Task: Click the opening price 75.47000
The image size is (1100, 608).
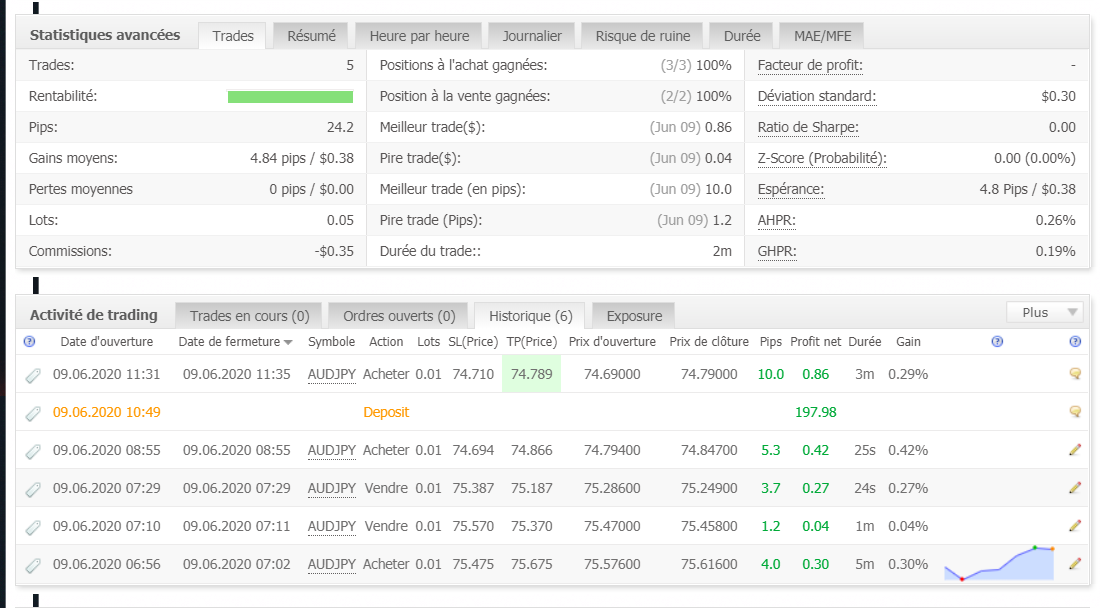Action: (612, 526)
